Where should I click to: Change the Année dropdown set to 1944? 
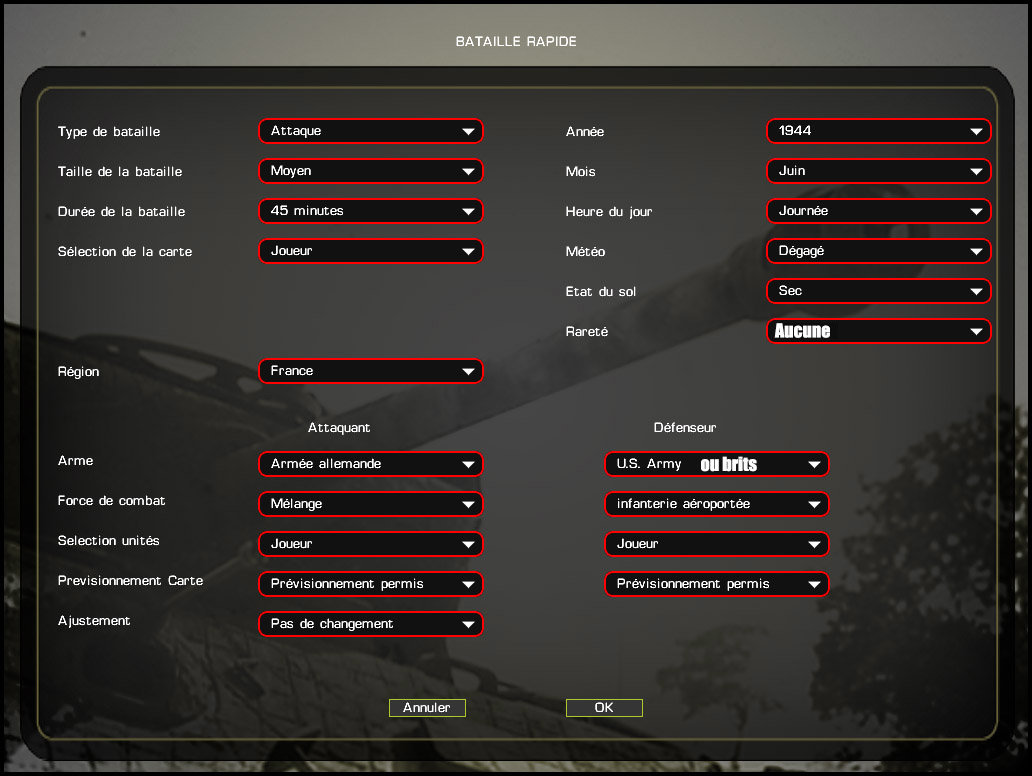coord(879,131)
